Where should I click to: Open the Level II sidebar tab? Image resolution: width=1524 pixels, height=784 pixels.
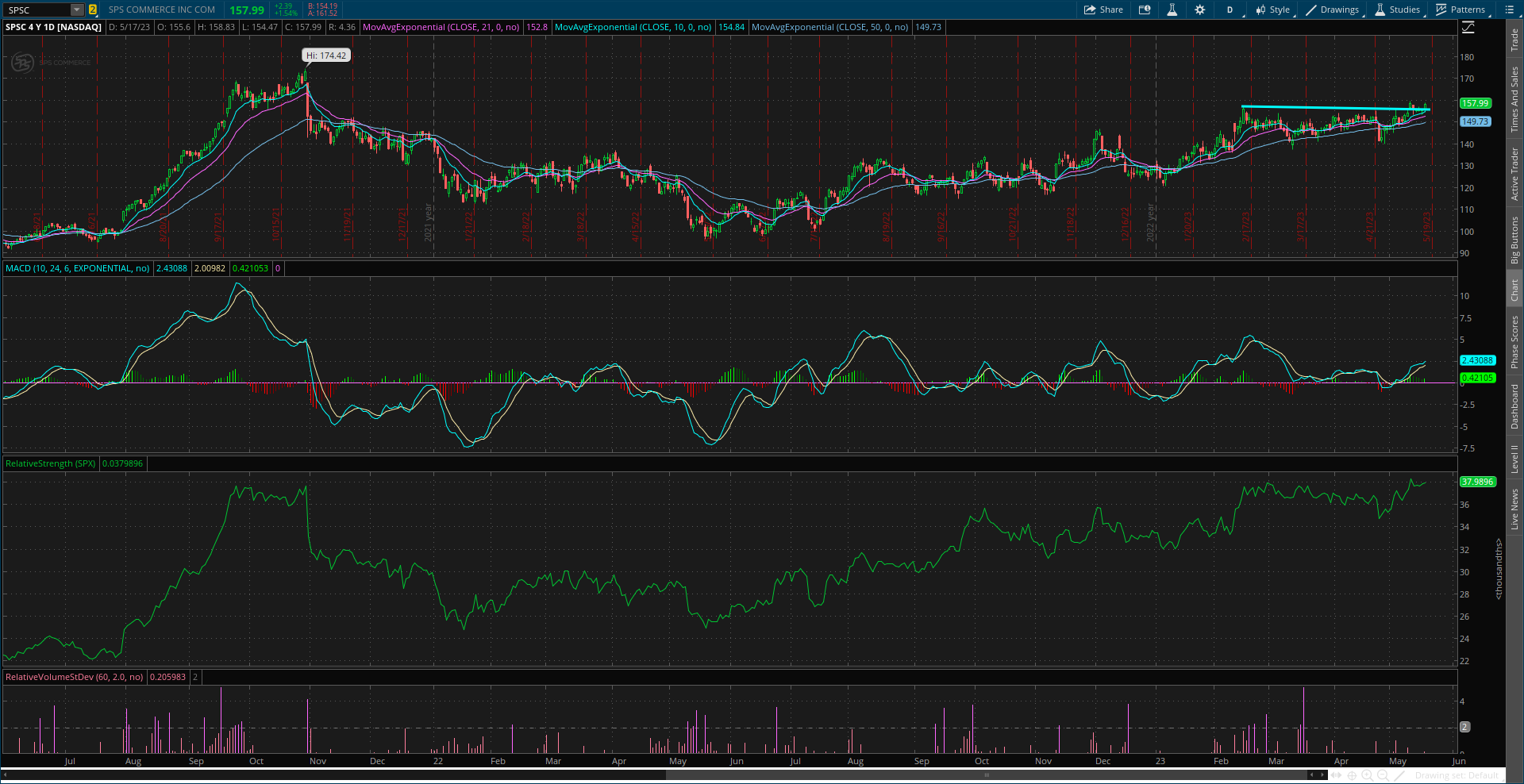pyautogui.click(x=1514, y=455)
